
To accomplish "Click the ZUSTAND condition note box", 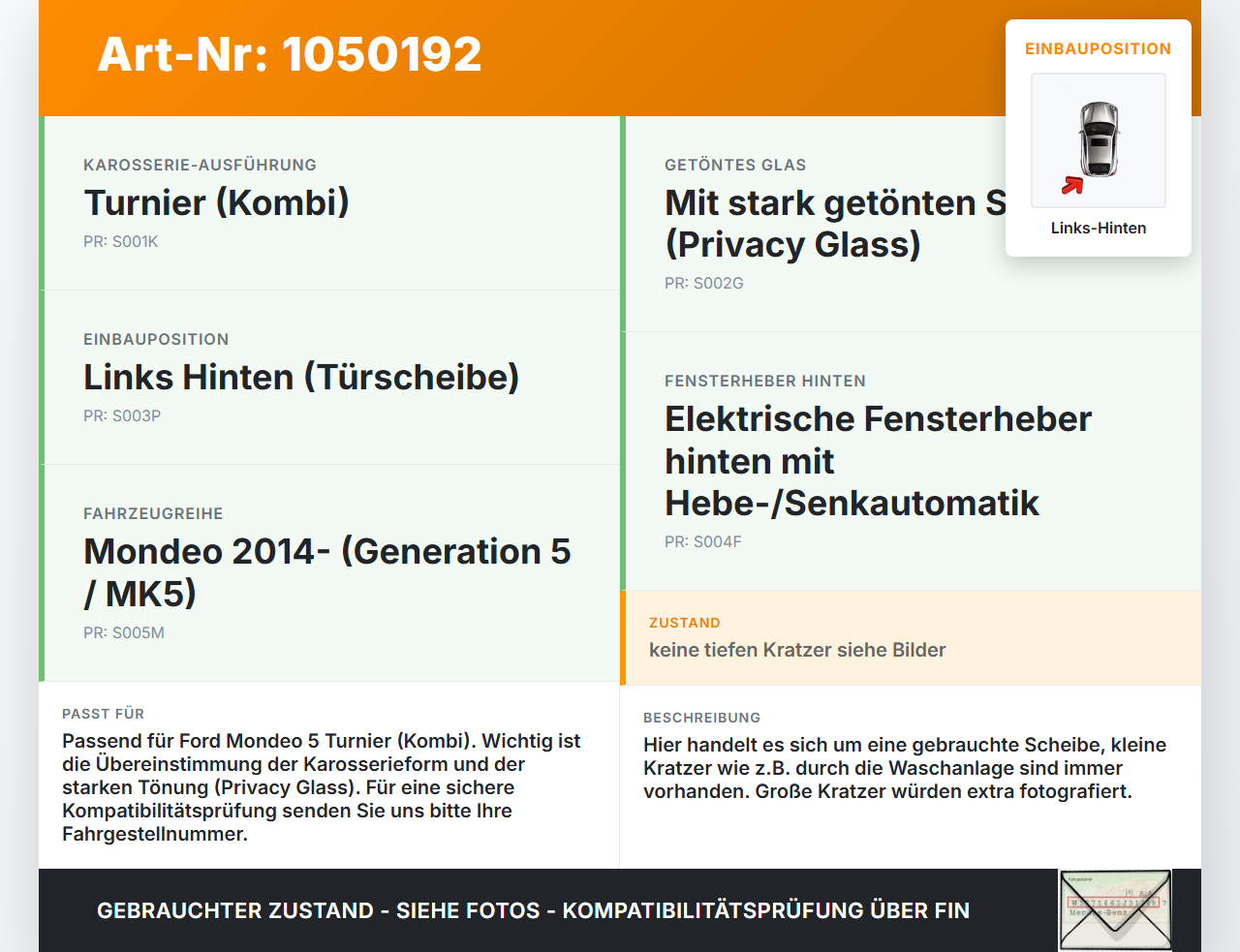I will pyautogui.click(x=911, y=638).
